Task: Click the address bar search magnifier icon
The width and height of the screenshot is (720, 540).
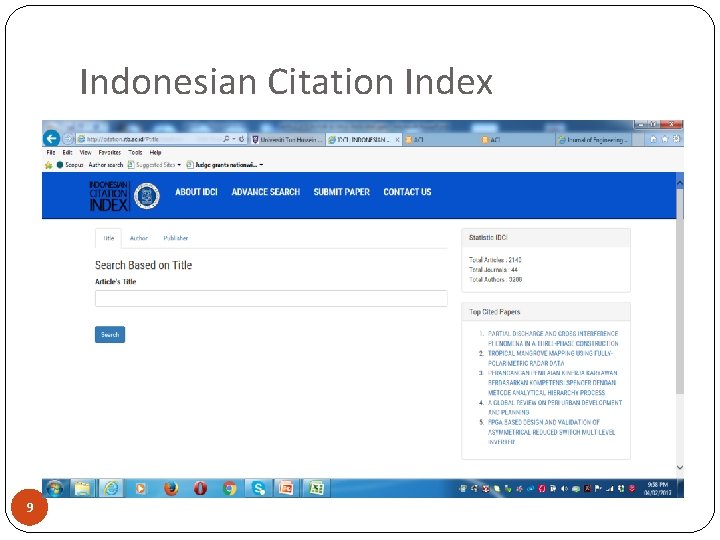Action: 226,139
